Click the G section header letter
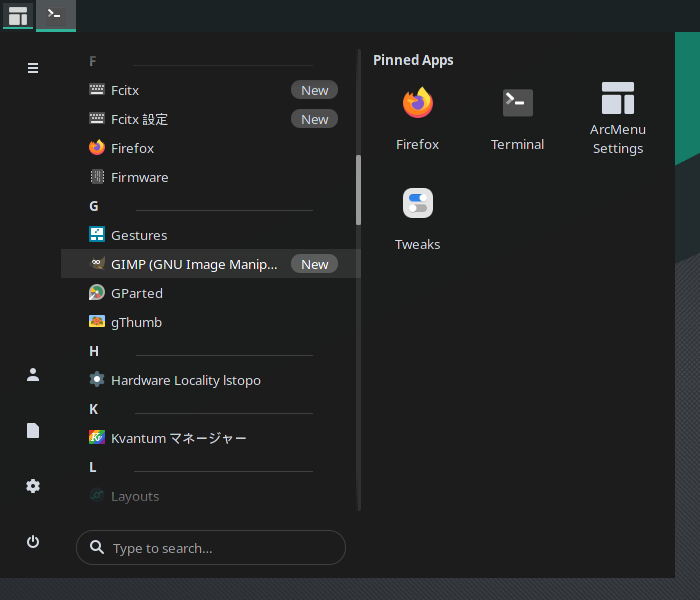The width and height of the screenshot is (700, 600). point(94,206)
